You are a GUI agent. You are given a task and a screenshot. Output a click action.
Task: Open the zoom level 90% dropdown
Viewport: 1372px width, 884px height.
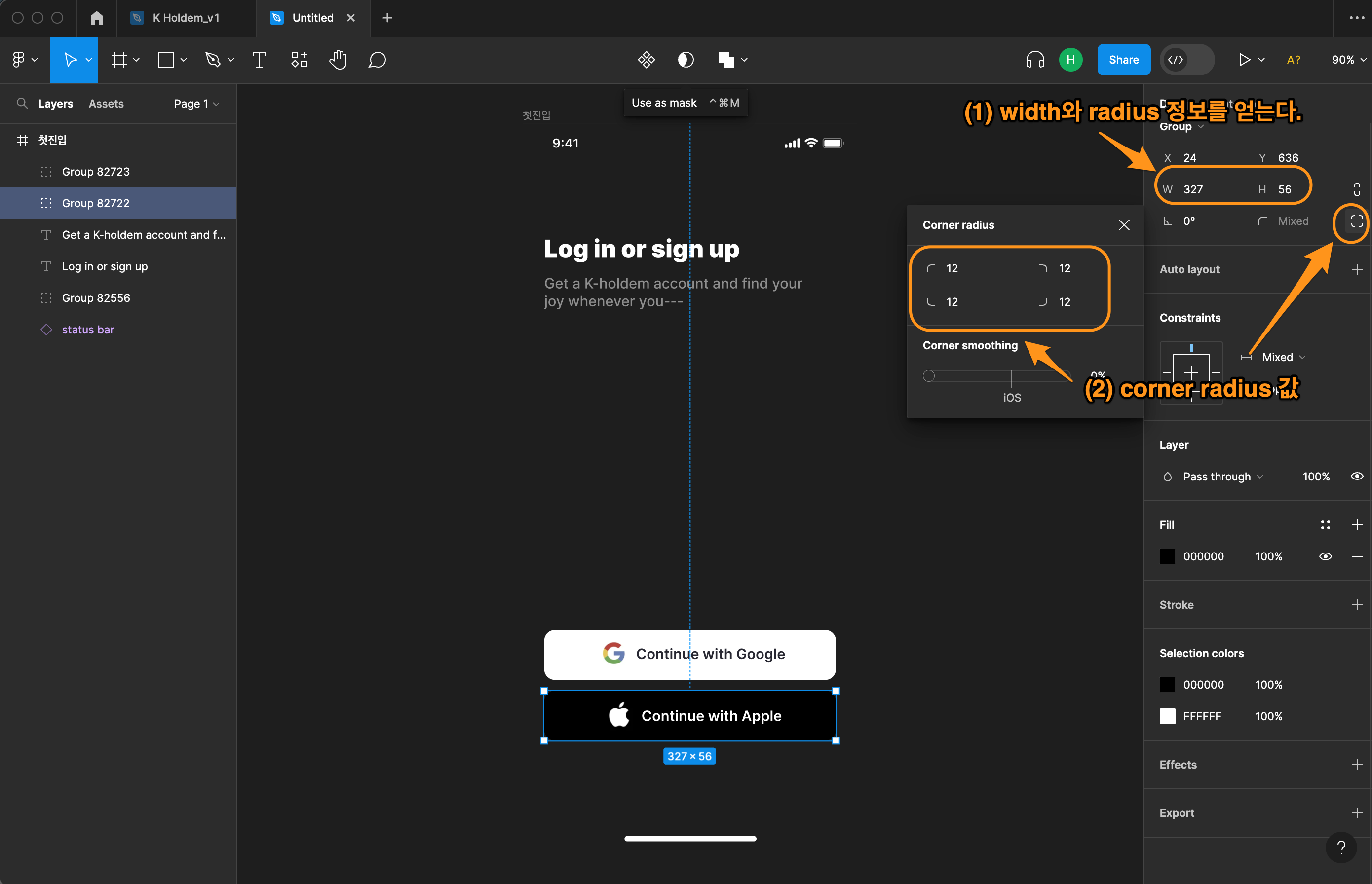click(x=1348, y=60)
